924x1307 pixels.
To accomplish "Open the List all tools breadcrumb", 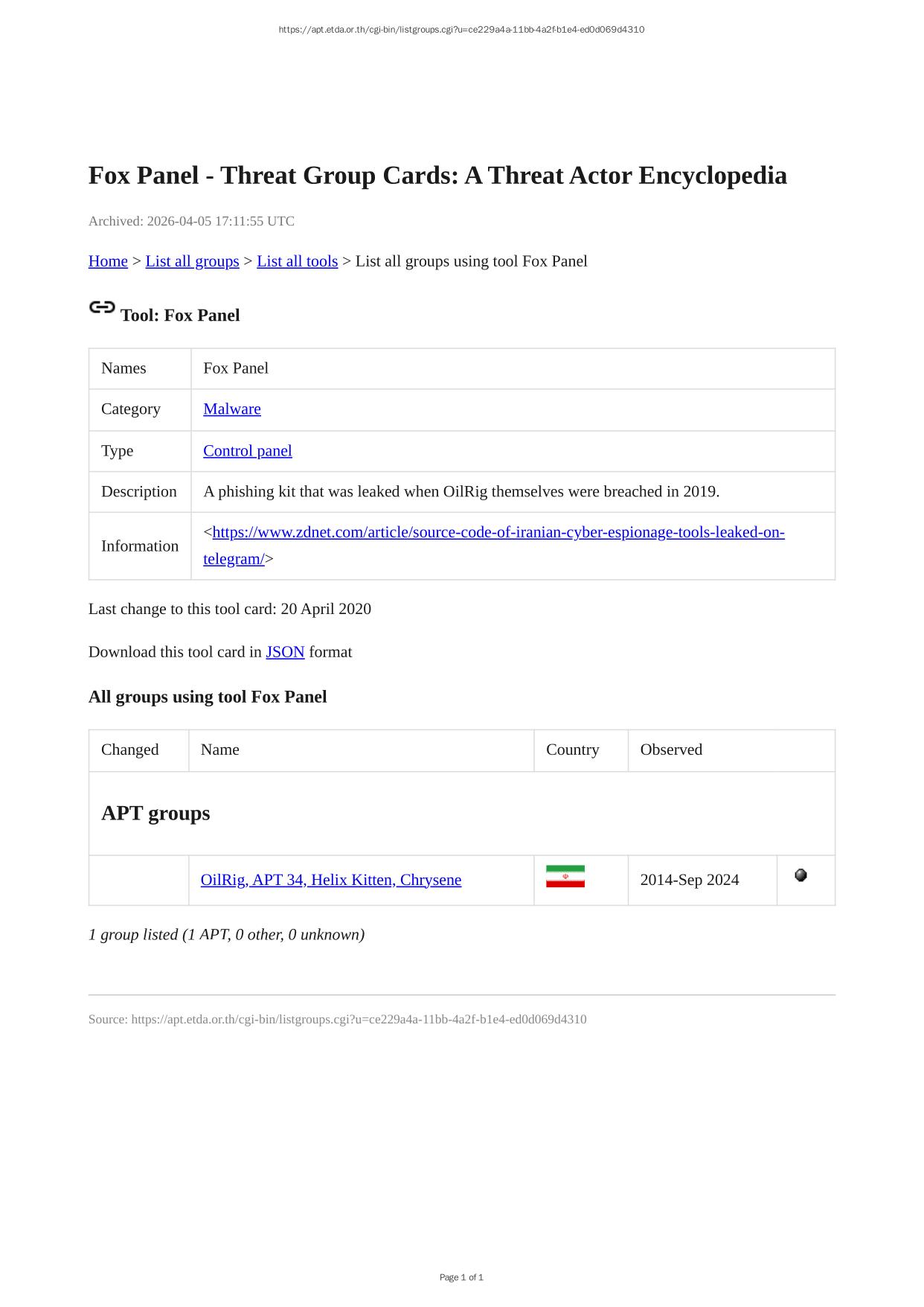I will (297, 261).
